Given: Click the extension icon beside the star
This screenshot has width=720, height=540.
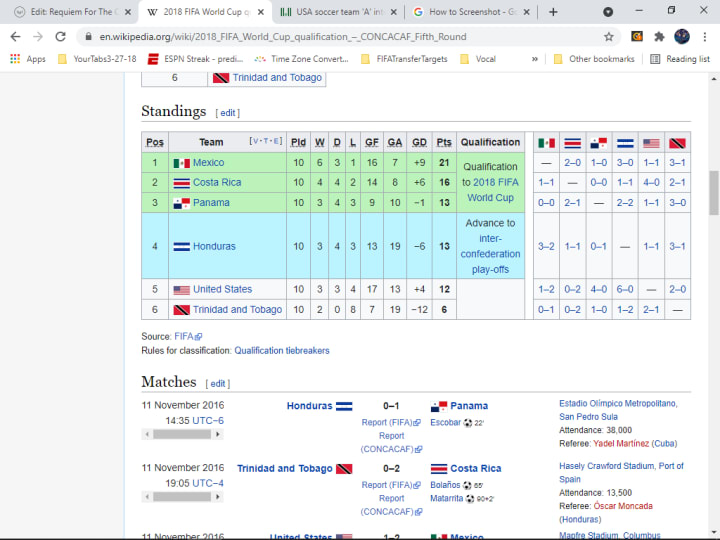Looking at the screenshot, I should (637, 37).
